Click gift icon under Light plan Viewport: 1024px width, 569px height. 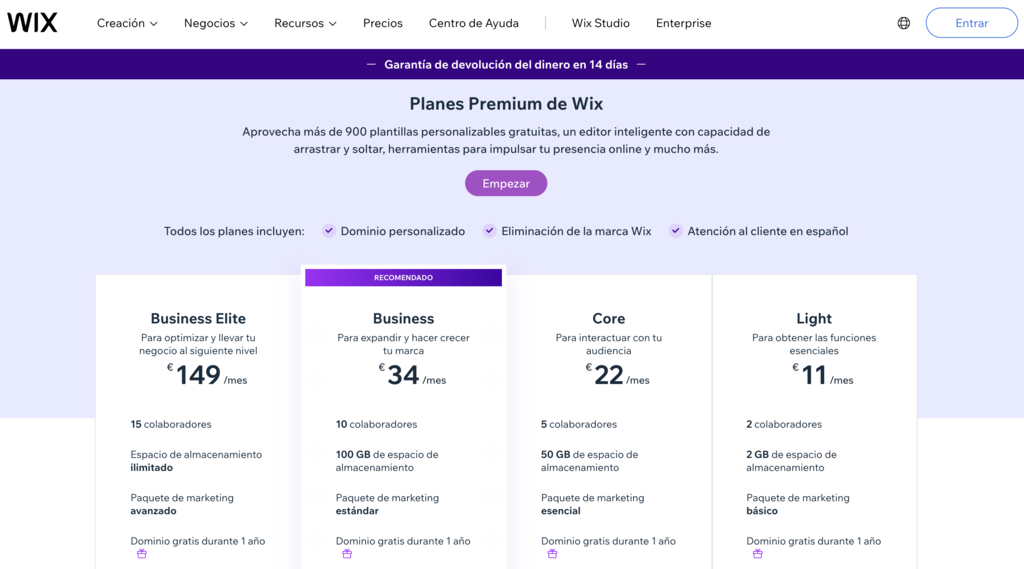(x=757, y=553)
